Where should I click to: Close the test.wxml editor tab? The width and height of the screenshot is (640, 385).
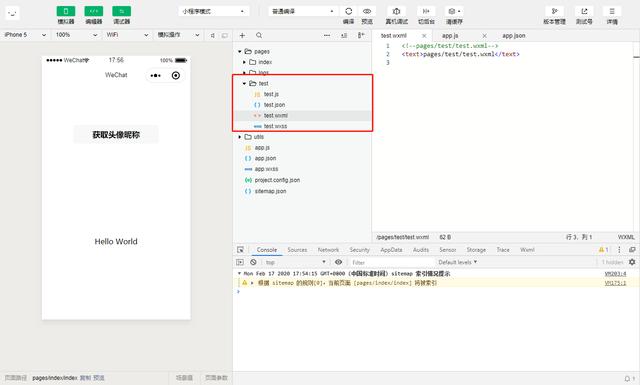coord(424,36)
